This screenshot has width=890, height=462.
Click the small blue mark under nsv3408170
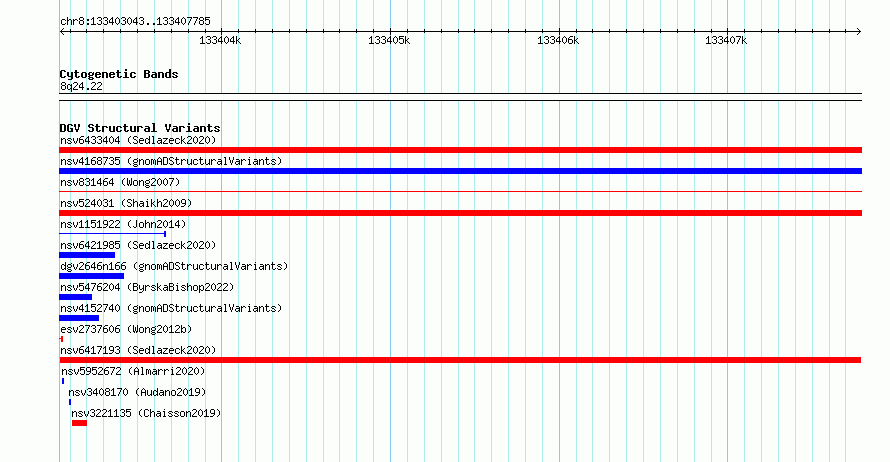pyautogui.click(x=70, y=402)
